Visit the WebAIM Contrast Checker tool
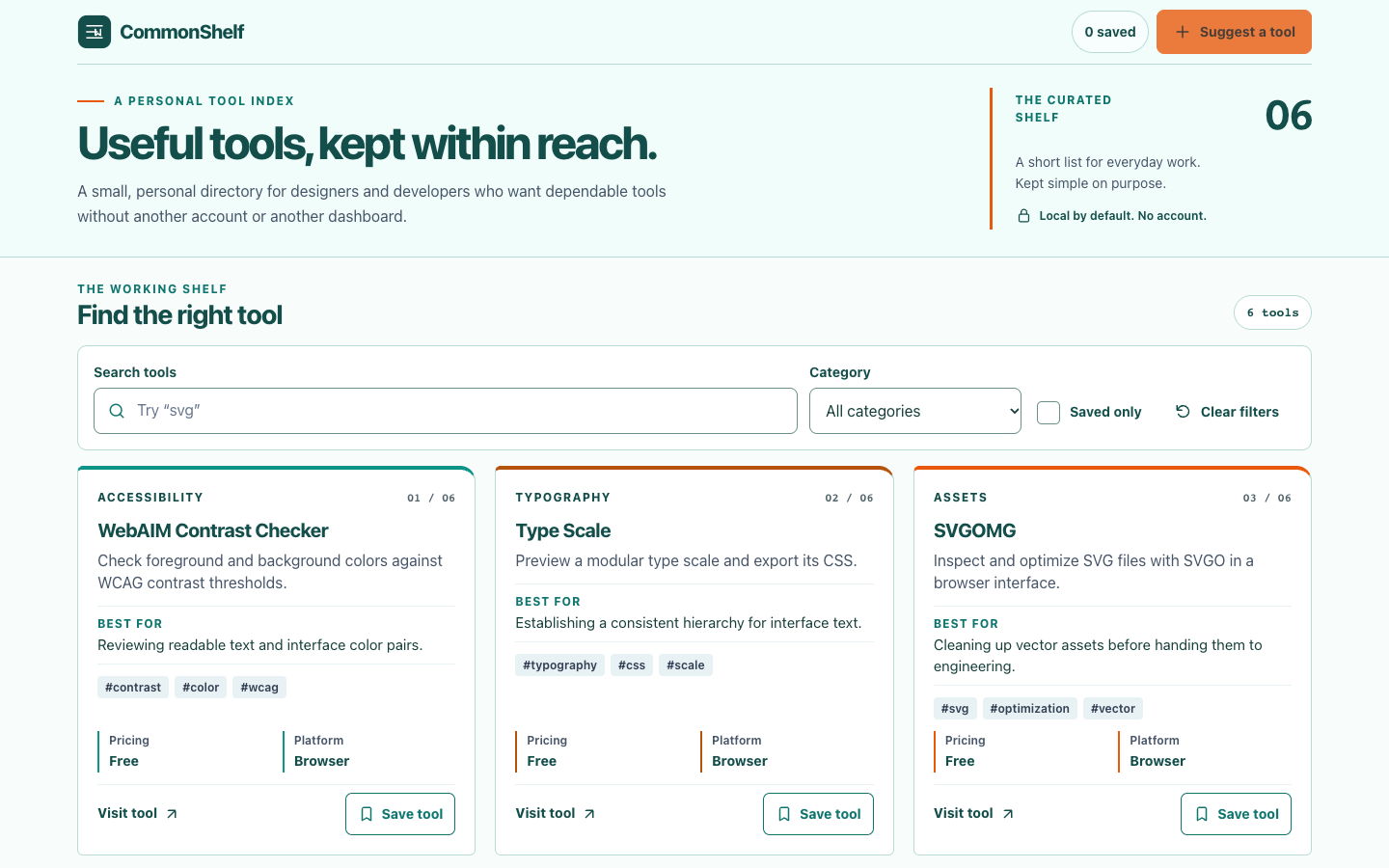 click(x=138, y=813)
